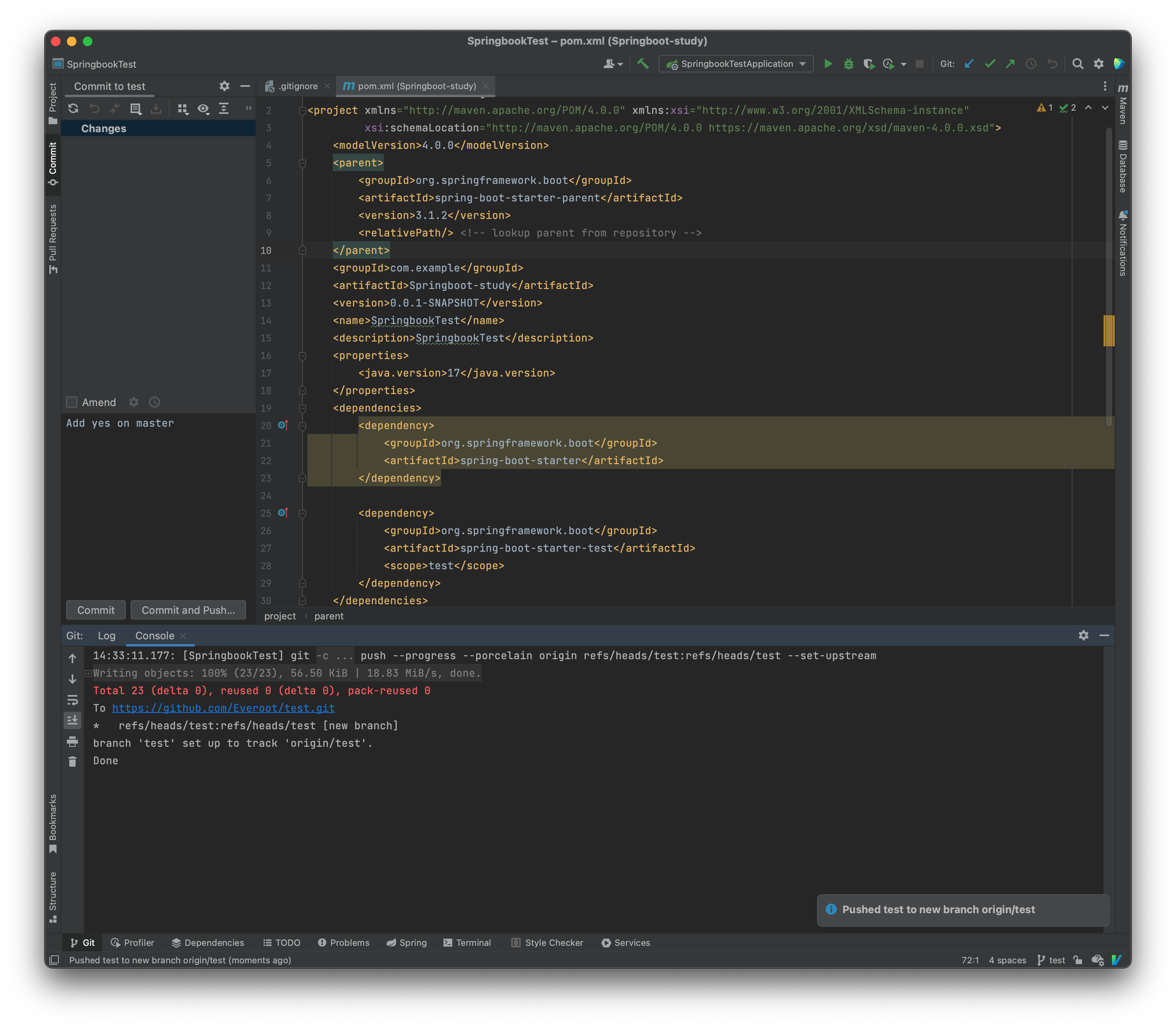Toggle view options eye in Commit toolbar
Viewport: 1176px width, 1027px height.
click(203, 108)
